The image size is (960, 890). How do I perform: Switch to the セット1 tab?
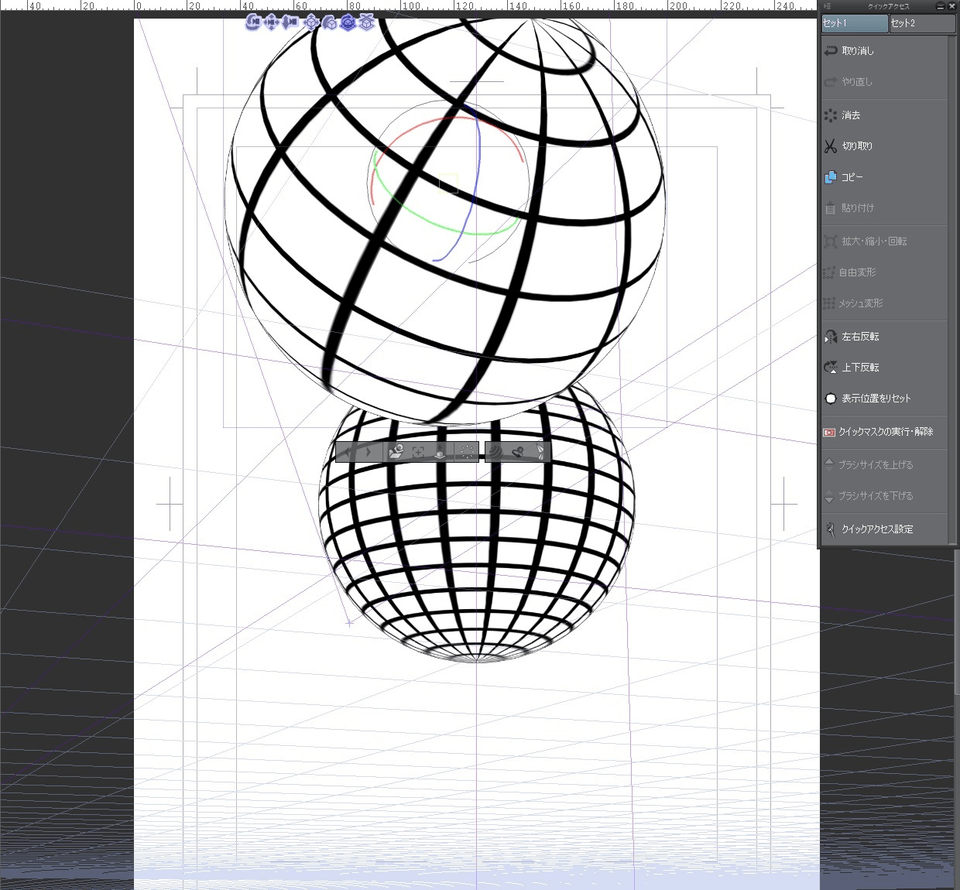(854, 23)
